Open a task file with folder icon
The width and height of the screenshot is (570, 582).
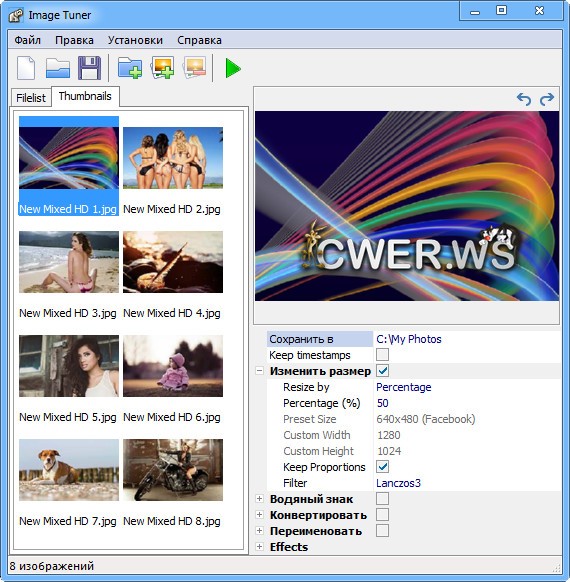click(x=58, y=68)
